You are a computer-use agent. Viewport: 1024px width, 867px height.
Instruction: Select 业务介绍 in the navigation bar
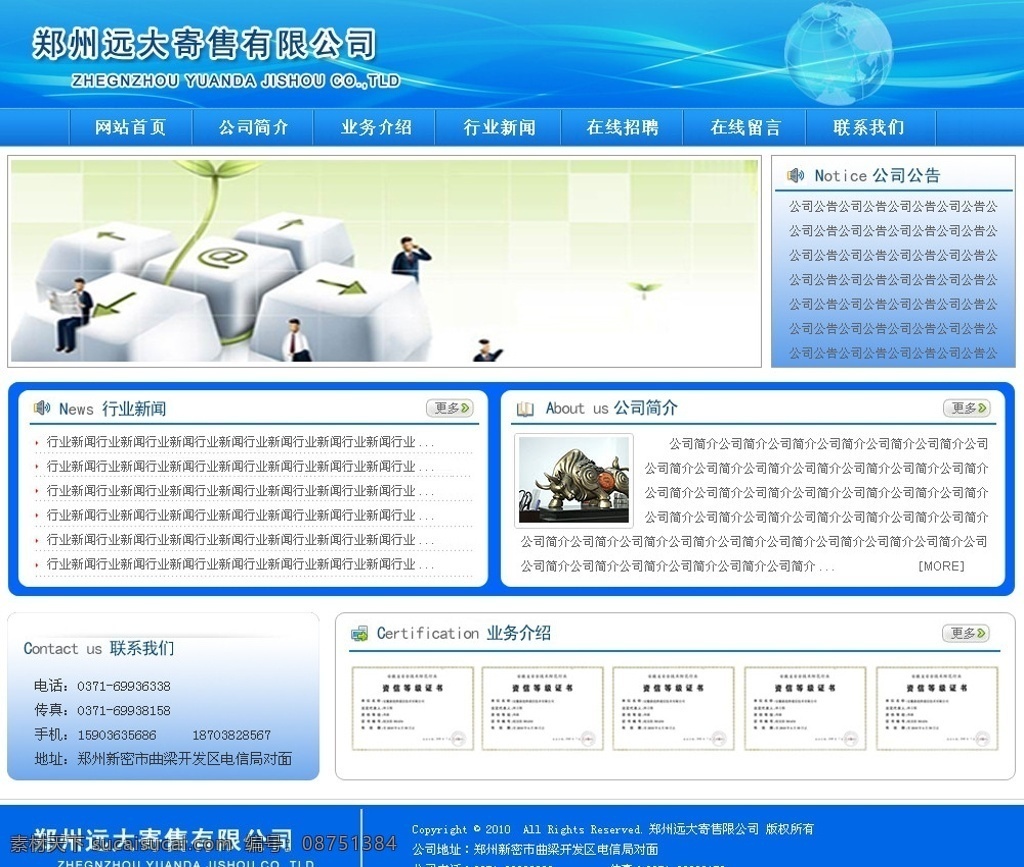click(x=376, y=127)
